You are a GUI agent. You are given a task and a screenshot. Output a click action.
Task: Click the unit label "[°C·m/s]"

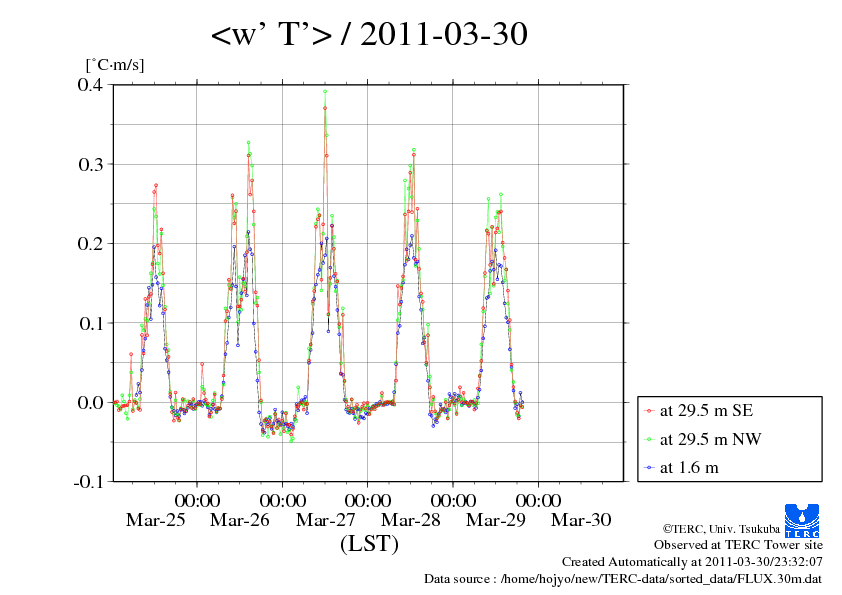(x=115, y=65)
